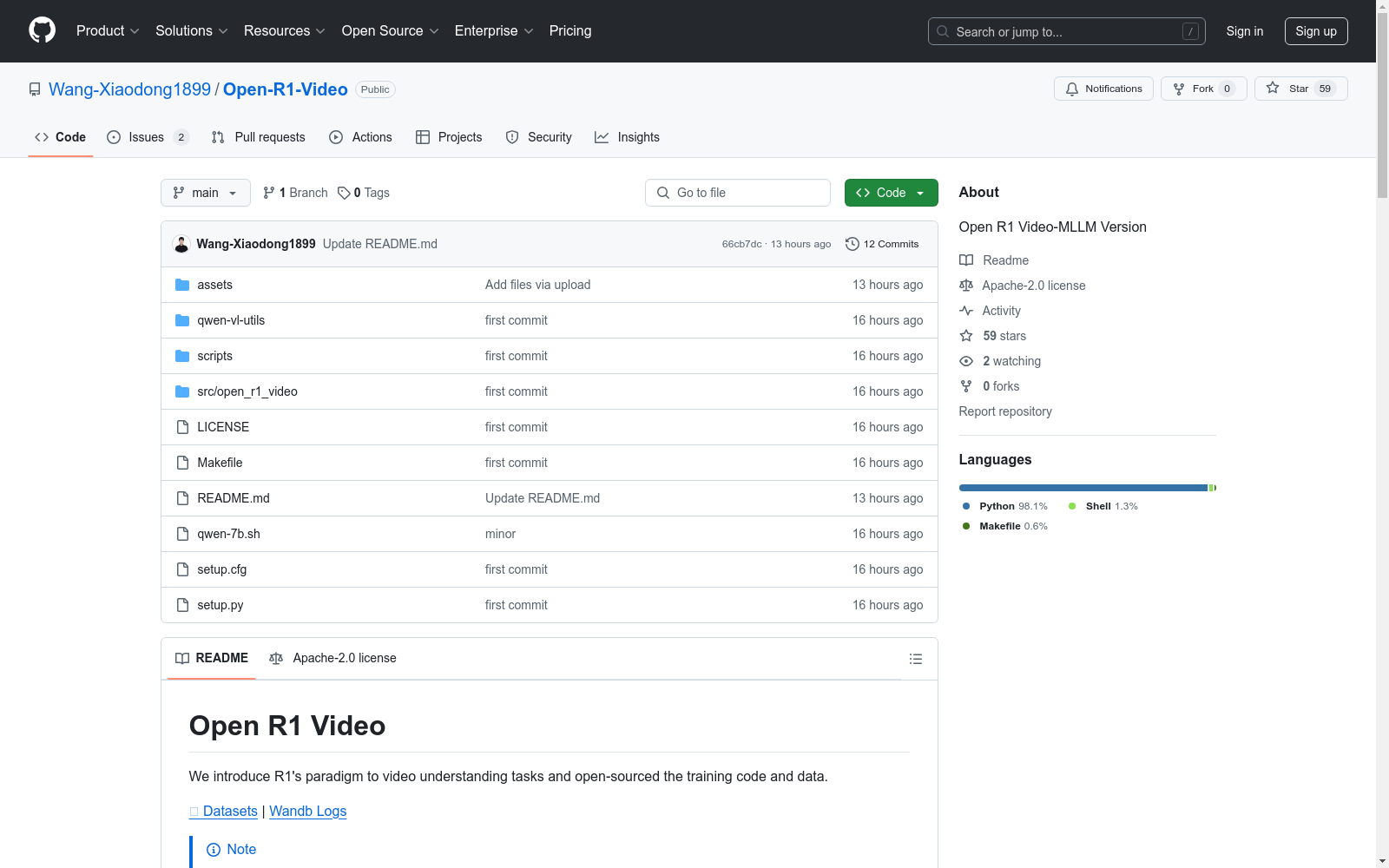Click the search magnifier icon in header
Screen dimensions: 1389x868
943,31
